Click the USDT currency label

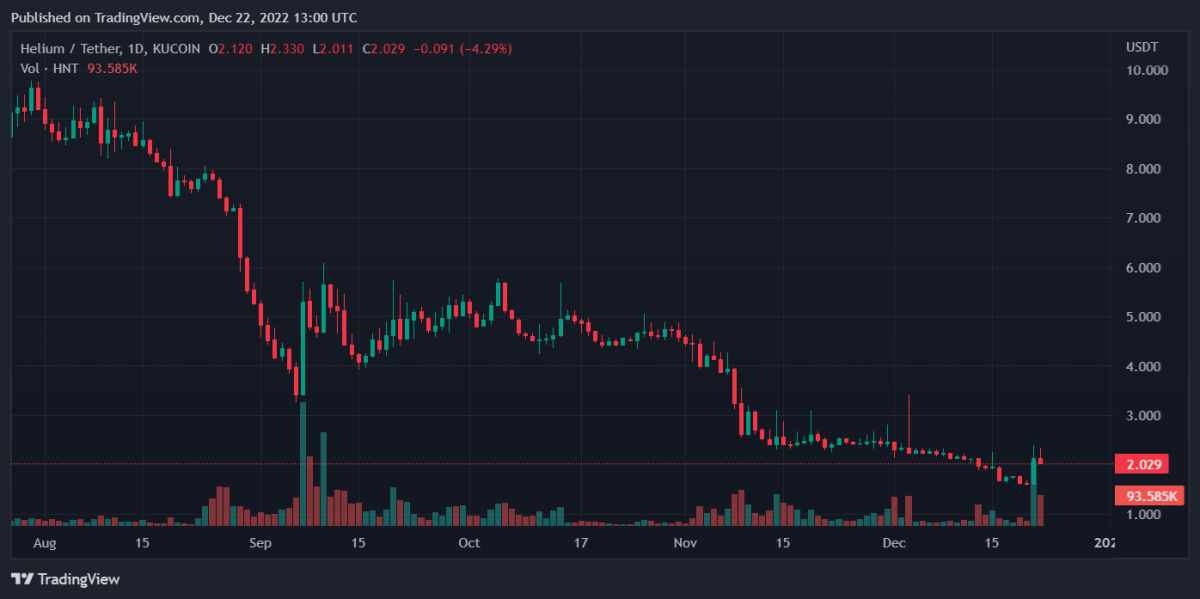(x=1142, y=47)
